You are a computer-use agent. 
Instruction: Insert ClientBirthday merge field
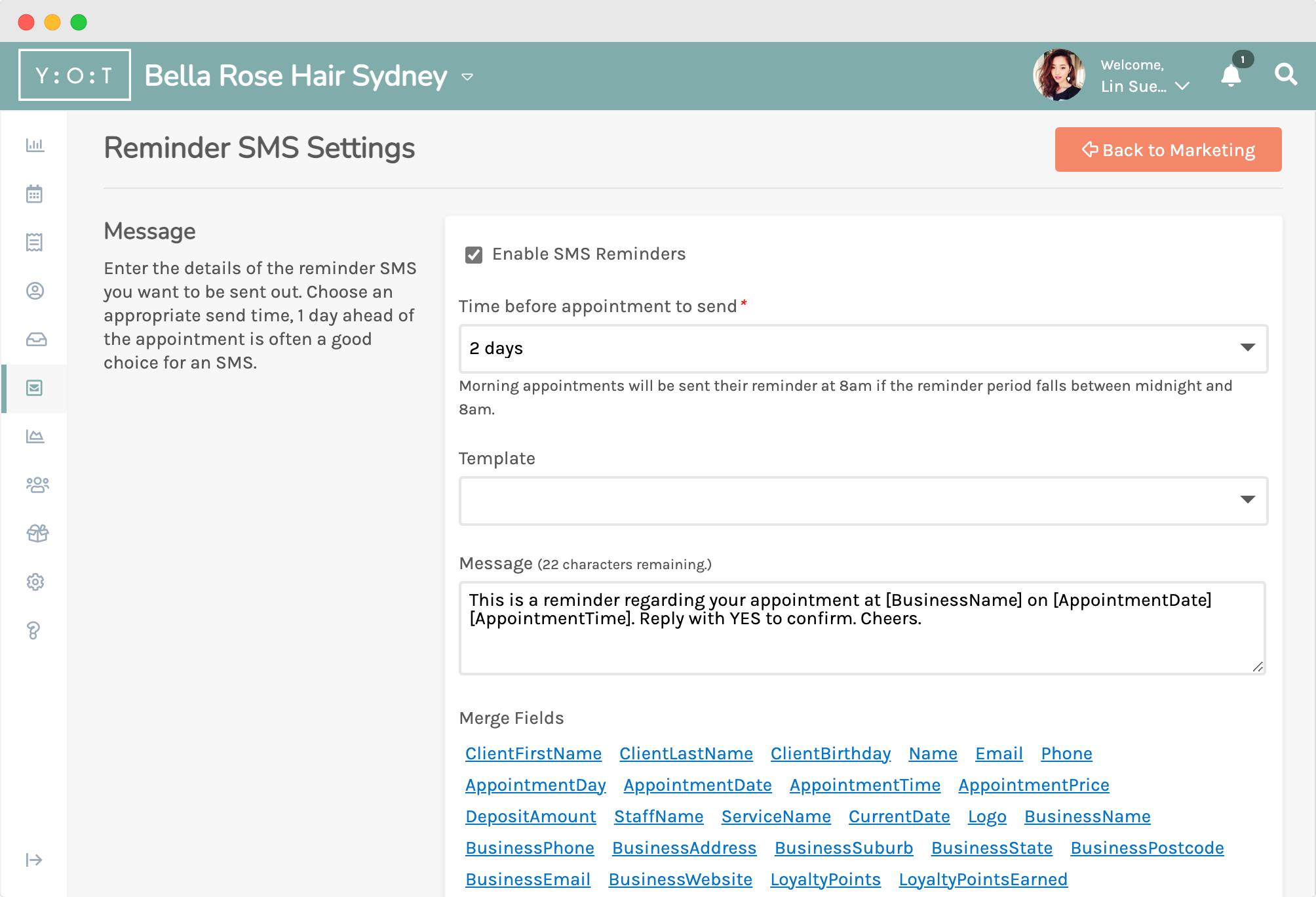coord(830,753)
